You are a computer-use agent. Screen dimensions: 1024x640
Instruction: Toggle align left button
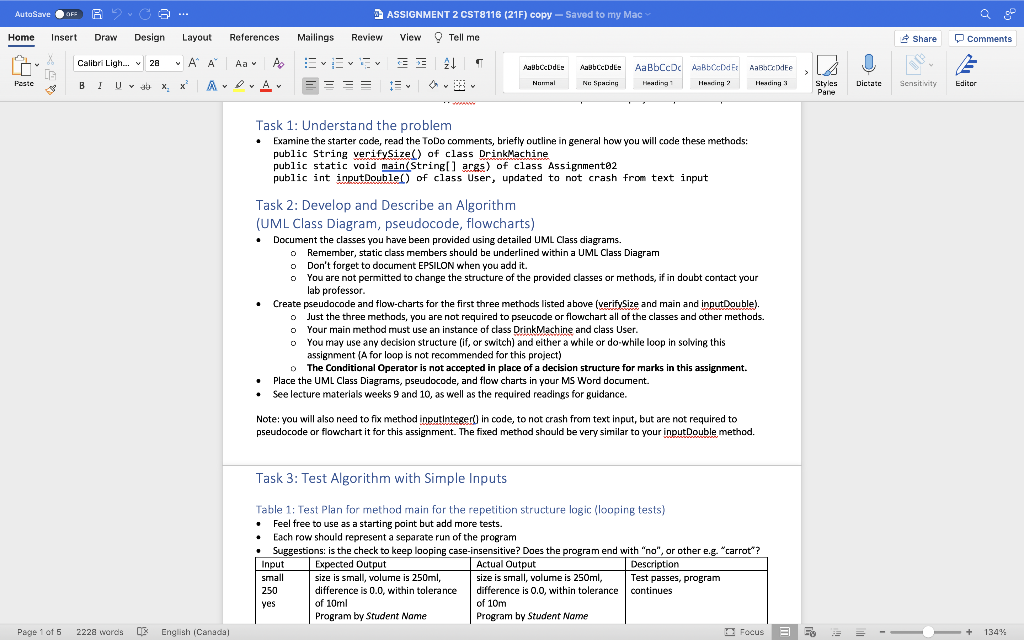(x=311, y=86)
